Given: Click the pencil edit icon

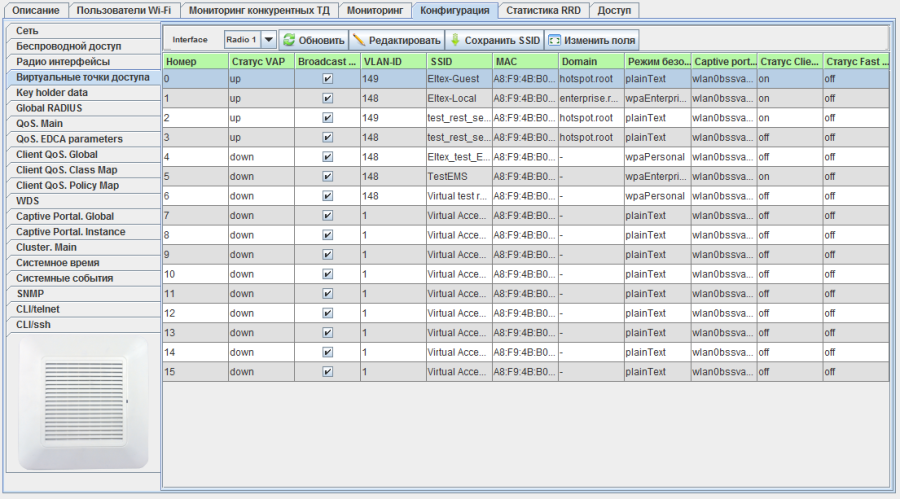Looking at the screenshot, I should pyautogui.click(x=359, y=40).
